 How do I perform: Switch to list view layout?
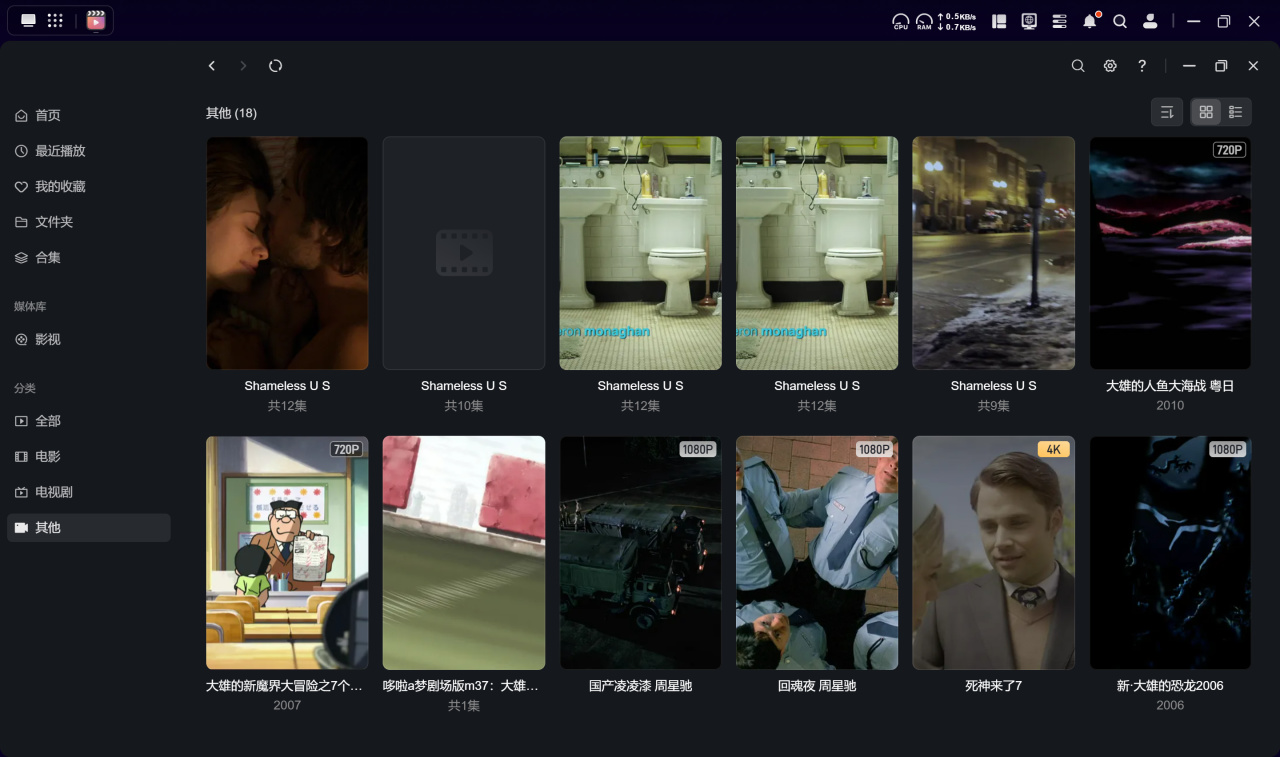pyautogui.click(x=1236, y=112)
